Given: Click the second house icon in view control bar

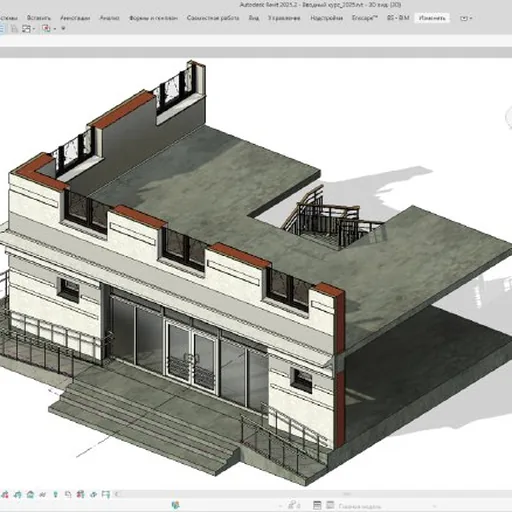Looking at the screenshot, I should coord(18,494).
